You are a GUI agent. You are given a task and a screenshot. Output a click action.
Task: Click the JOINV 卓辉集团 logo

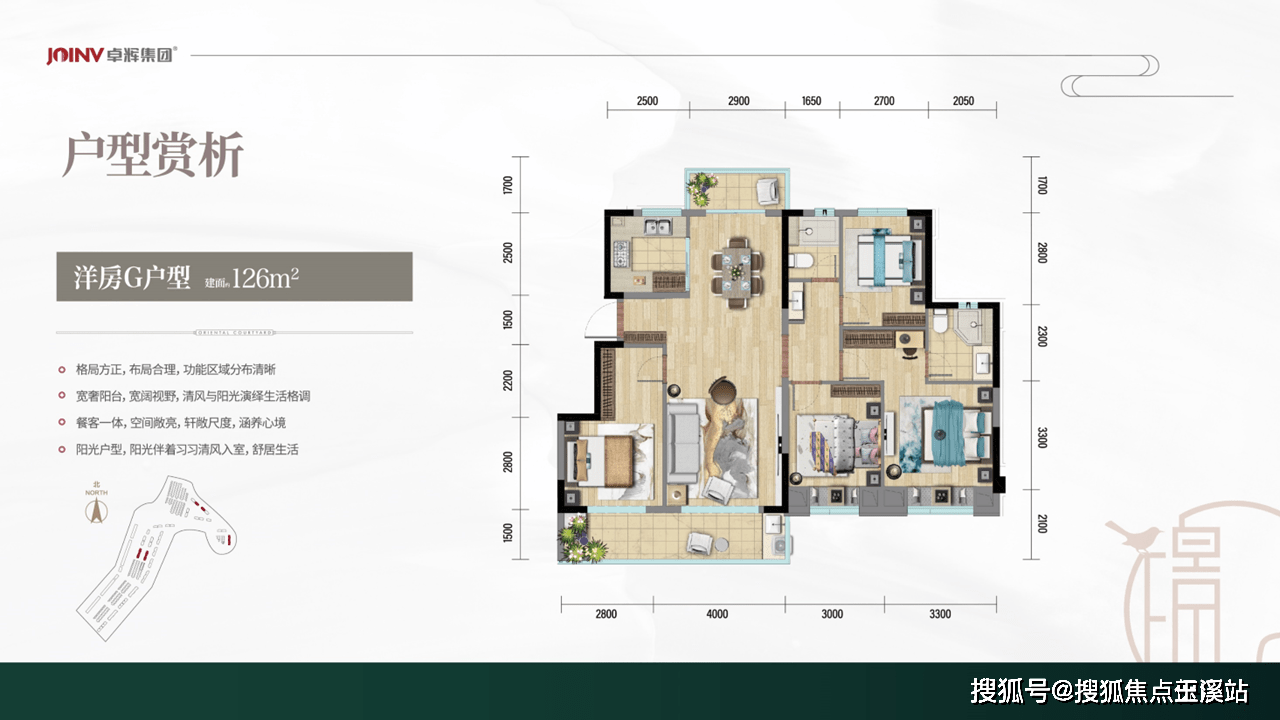coord(112,55)
